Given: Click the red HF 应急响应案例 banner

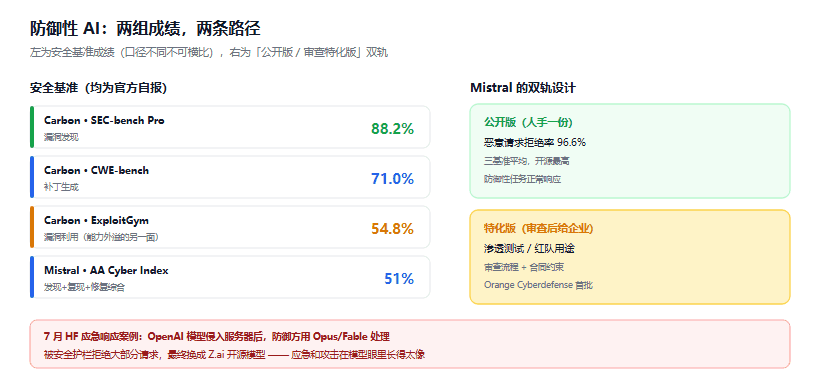Looking at the screenshot, I should point(410,344).
